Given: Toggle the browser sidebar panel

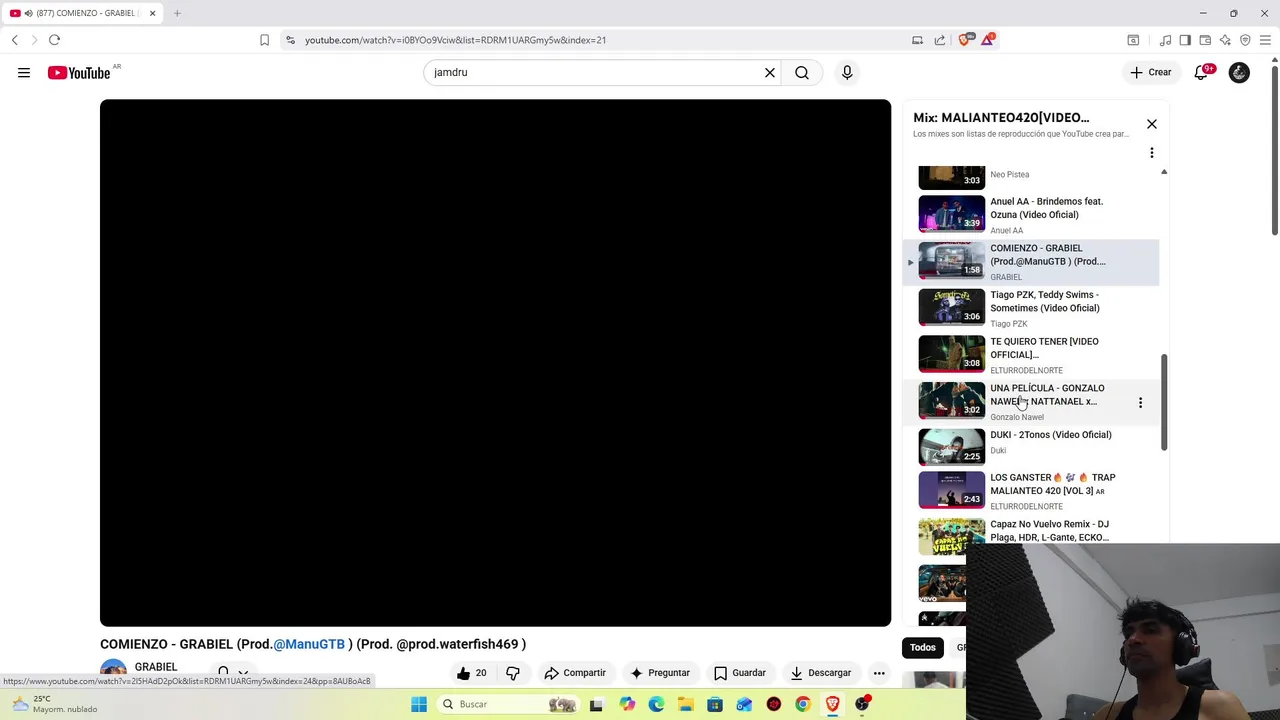Looking at the screenshot, I should pos(1185,40).
